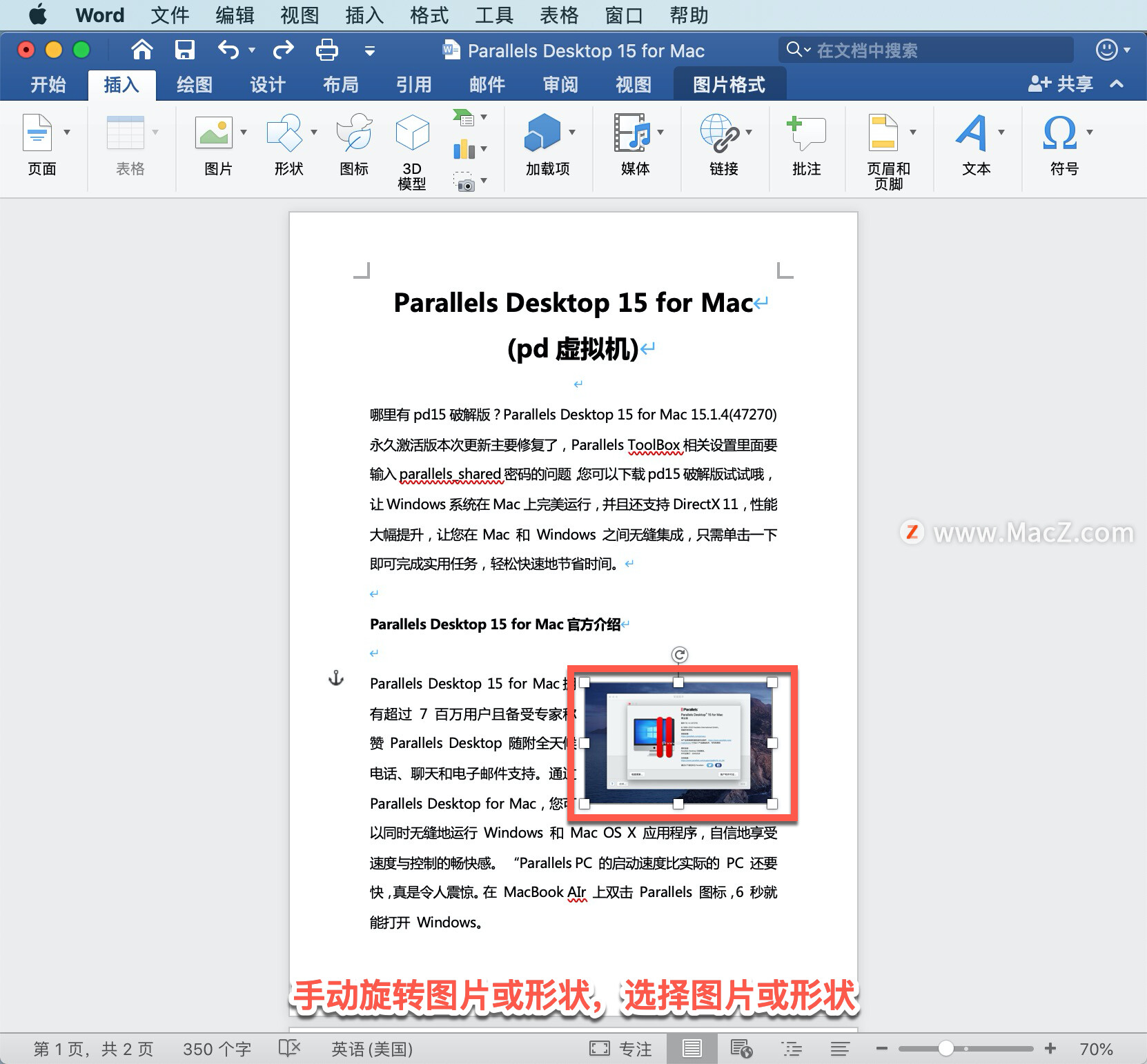Switch to the 引用 (References) tab
Viewport: 1147px width, 1064px height.
(414, 85)
